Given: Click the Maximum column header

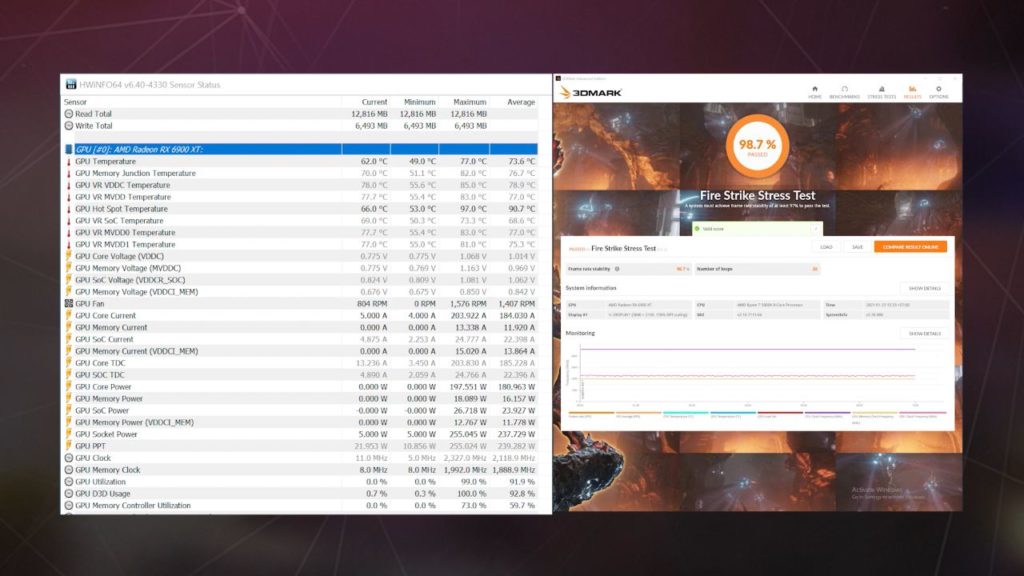Looking at the screenshot, I should (x=469, y=102).
